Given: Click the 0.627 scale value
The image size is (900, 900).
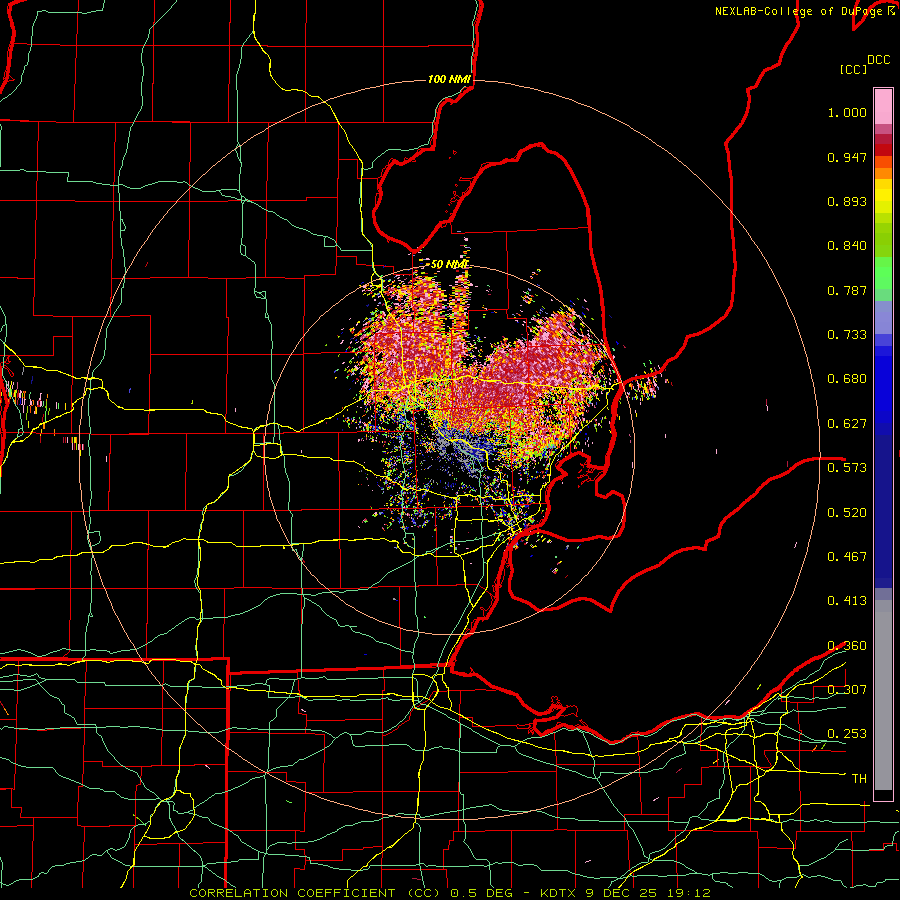Looking at the screenshot, I should 847,424.
